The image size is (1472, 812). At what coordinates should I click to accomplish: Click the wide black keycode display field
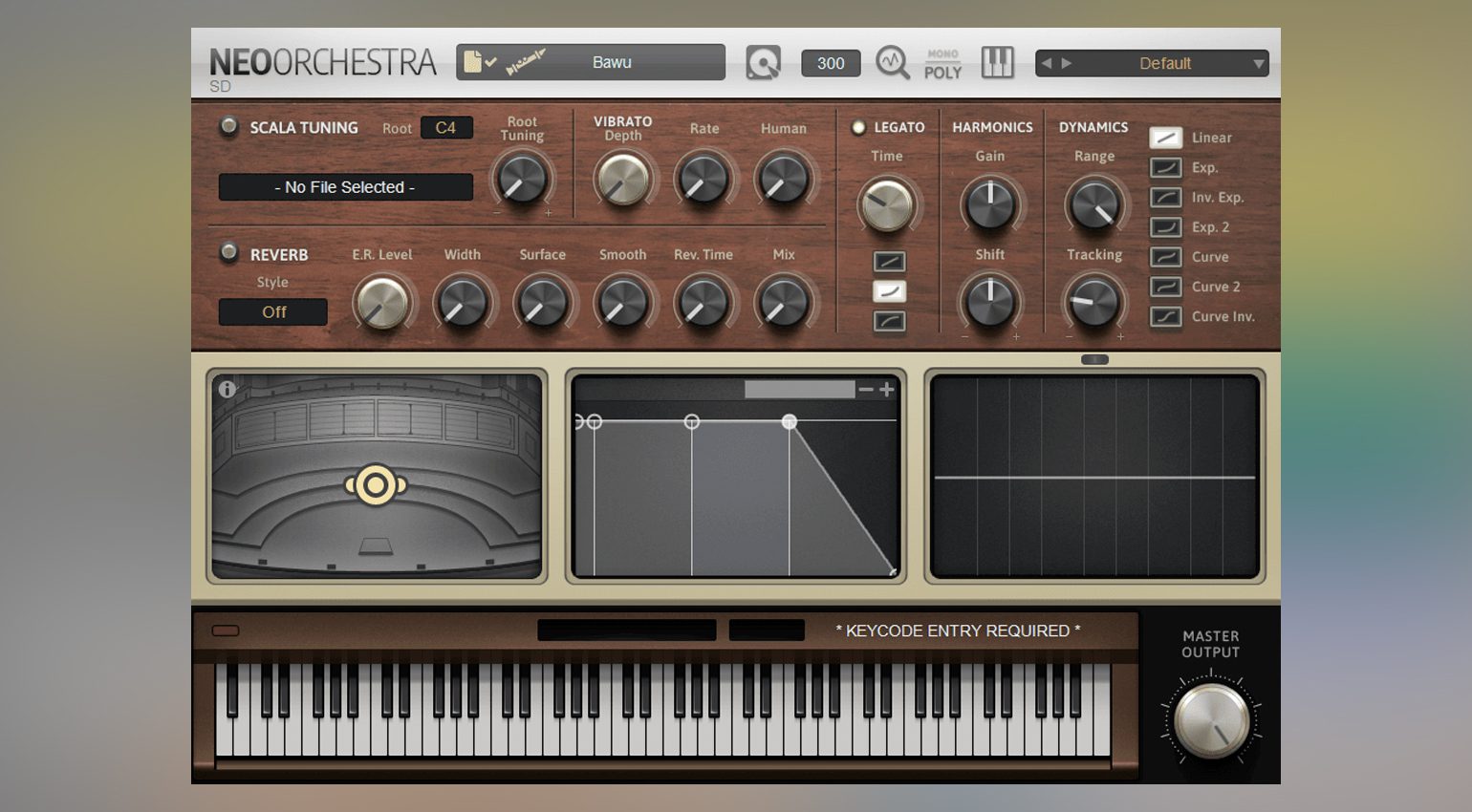click(x=626, y=630)
